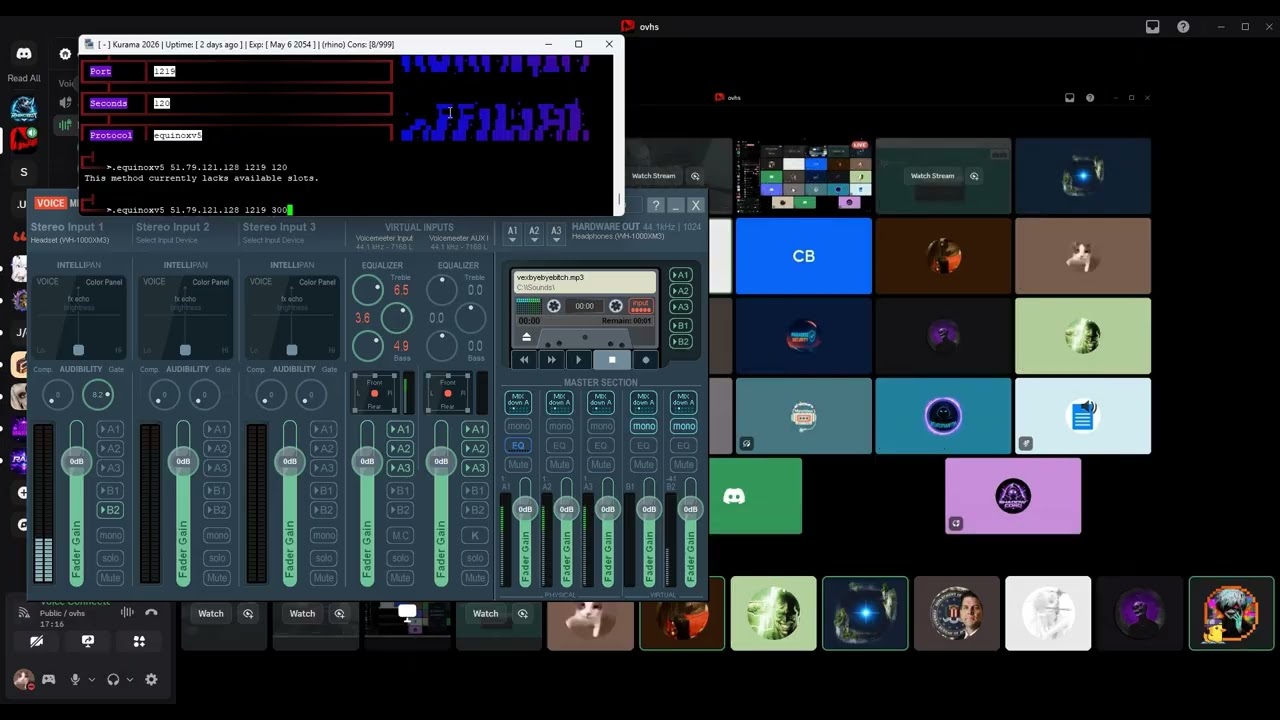The image size is (1280, 720).
Task: Open the Discord inbox icon in title bar
Action: [x=1152, y=27]
